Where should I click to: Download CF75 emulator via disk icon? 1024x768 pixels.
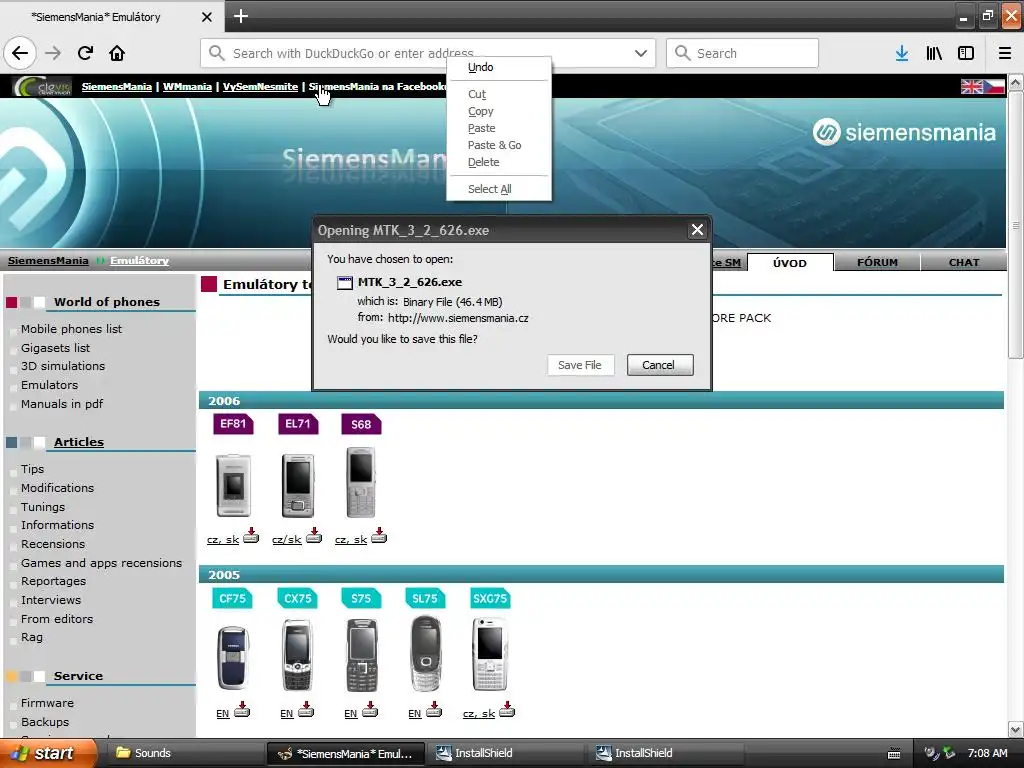pos(242,709)
